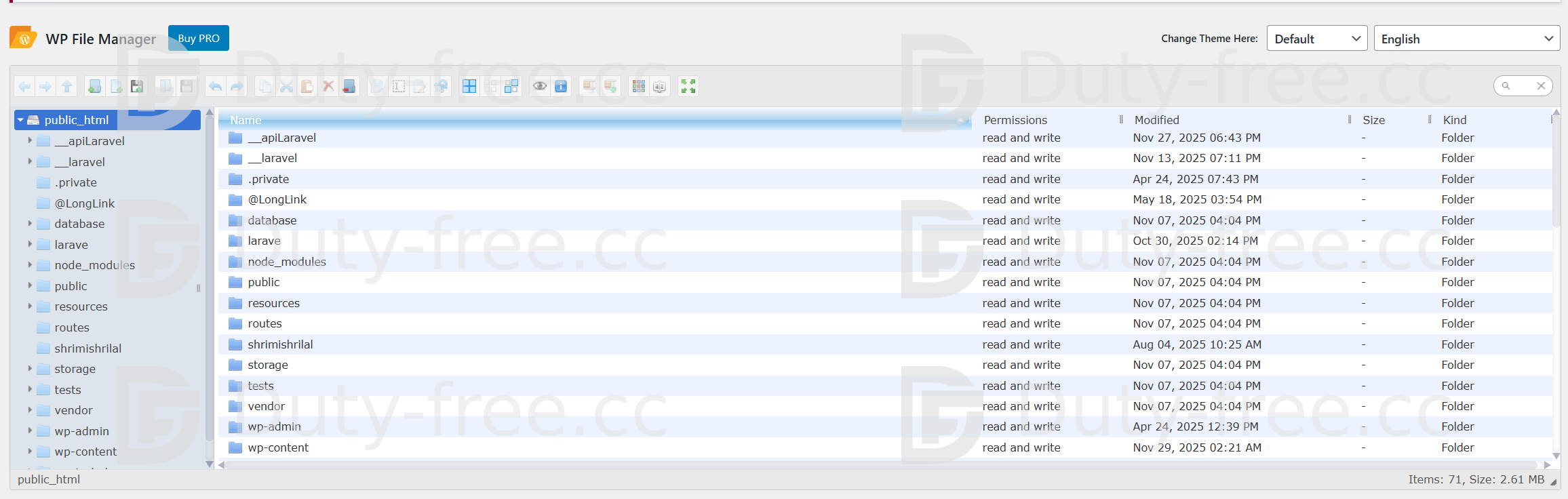The image size is (1568, 499).
Task: Open the Default theme dropdown
Action: [1316, 39]
